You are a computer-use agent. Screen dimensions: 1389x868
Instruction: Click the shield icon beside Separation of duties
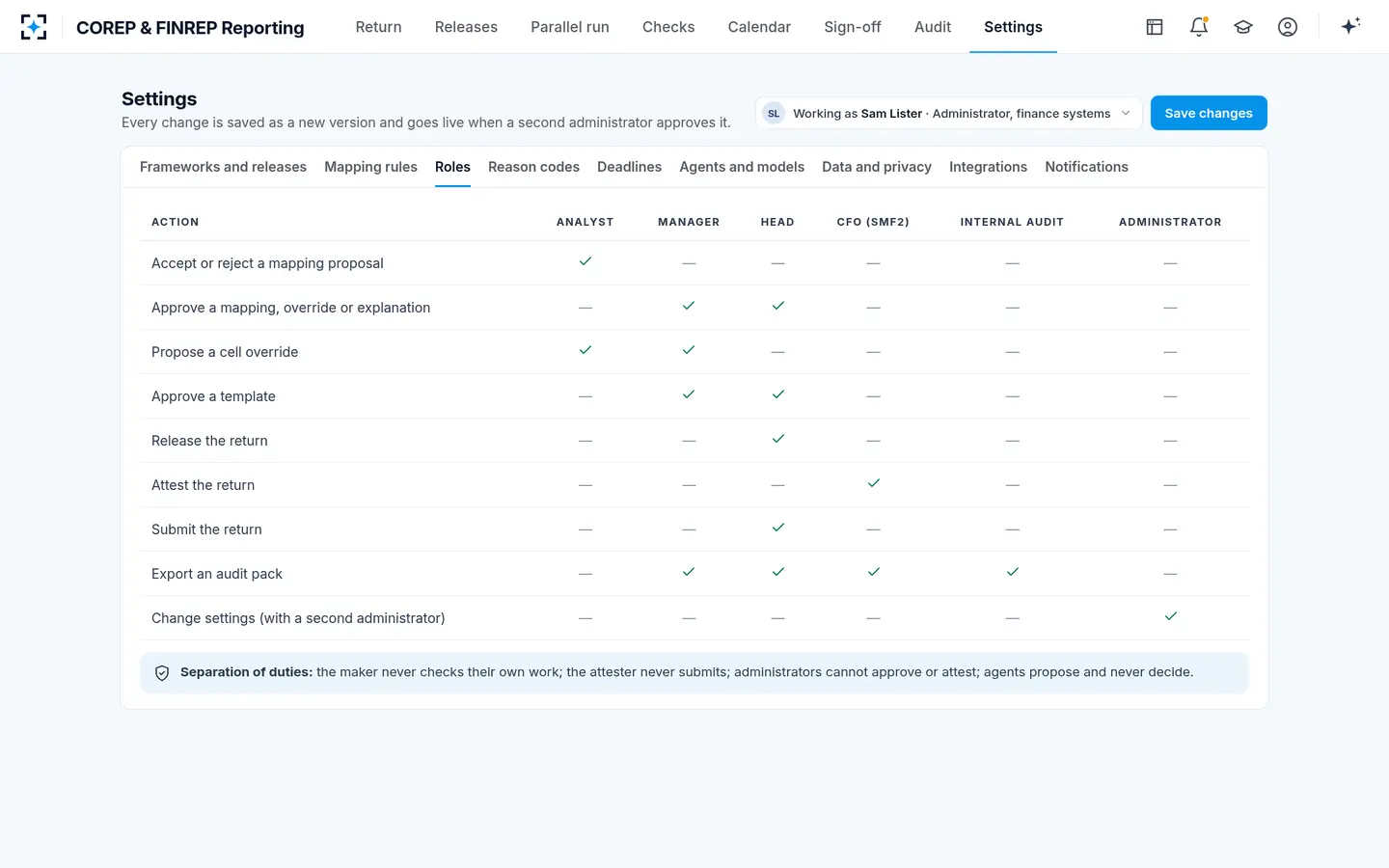click(162, 673)
